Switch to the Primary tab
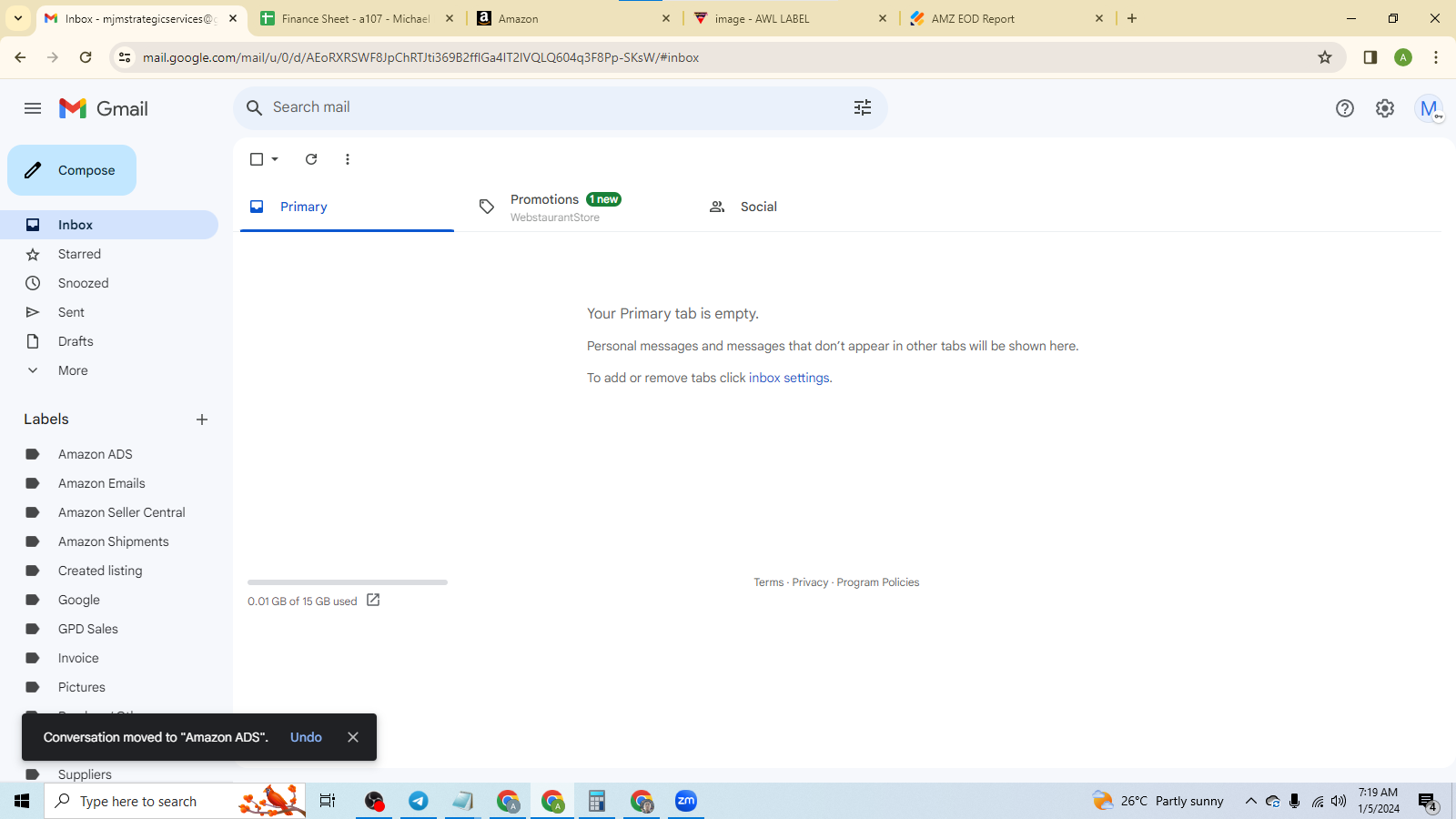 pyautogui.click(x=347, y=207)
